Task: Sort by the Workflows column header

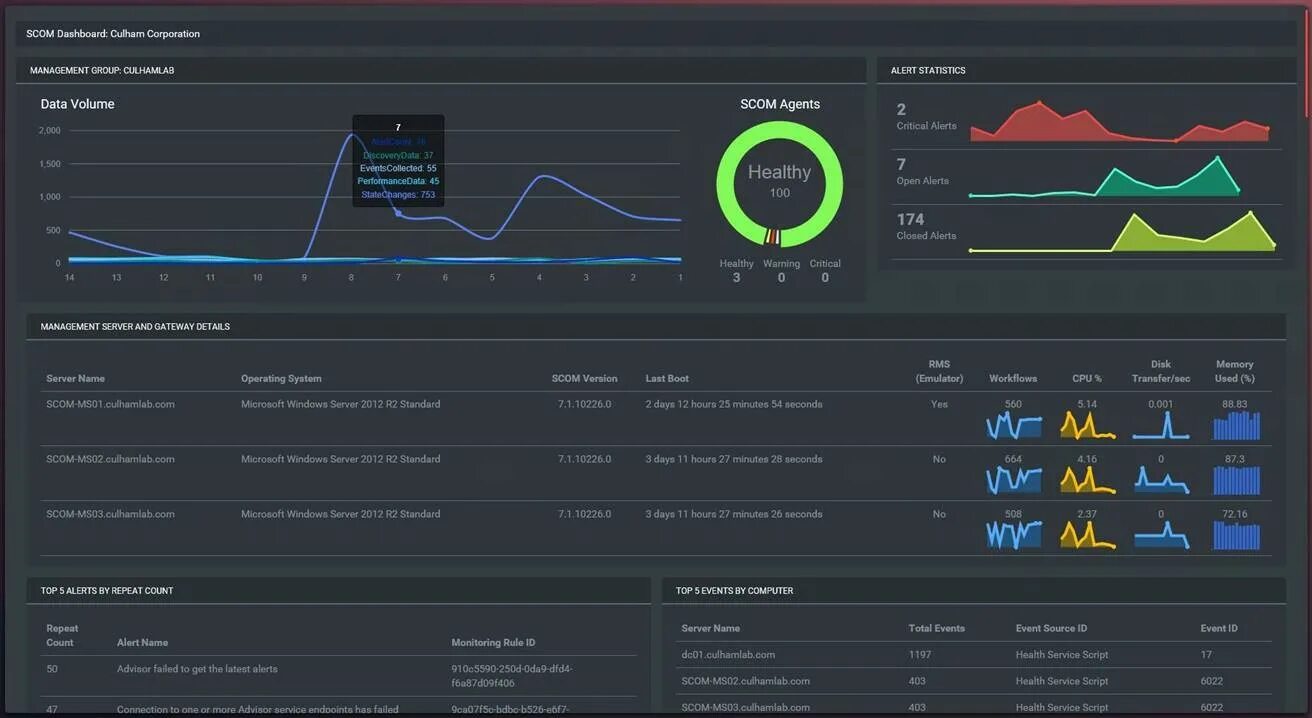Action: (x=1013, y=379)
